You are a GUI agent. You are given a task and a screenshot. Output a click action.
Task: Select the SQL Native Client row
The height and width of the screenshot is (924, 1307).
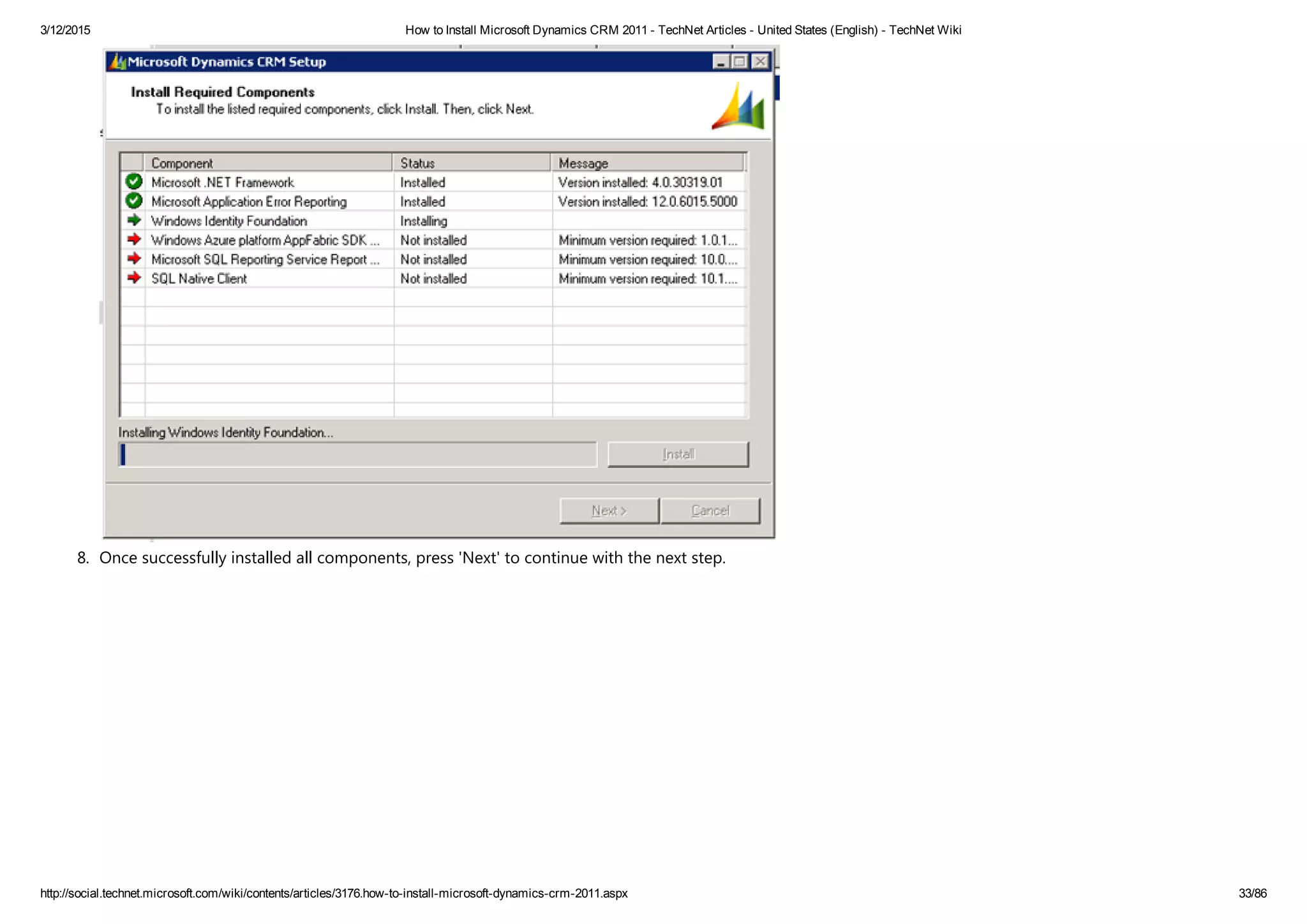point(433,278)
